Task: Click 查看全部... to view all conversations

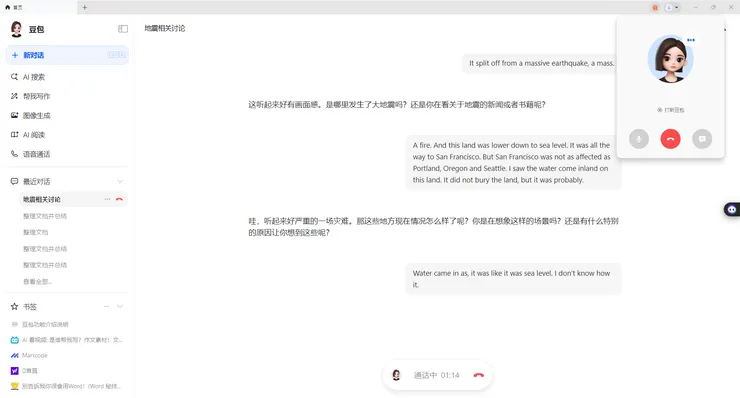Action: [37, 281]
